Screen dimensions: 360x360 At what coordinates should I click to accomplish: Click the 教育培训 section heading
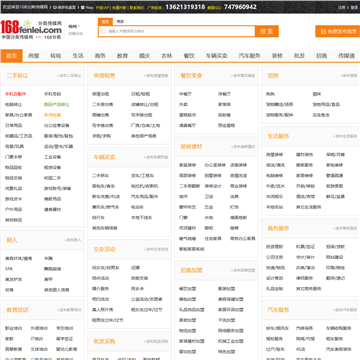click(17, 310)
